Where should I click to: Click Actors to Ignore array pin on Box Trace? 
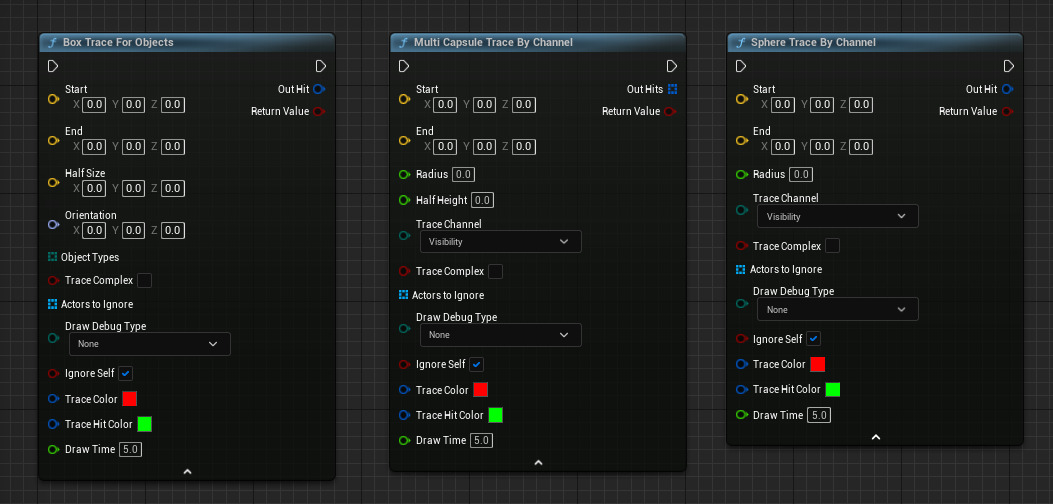tap(52, 304)
